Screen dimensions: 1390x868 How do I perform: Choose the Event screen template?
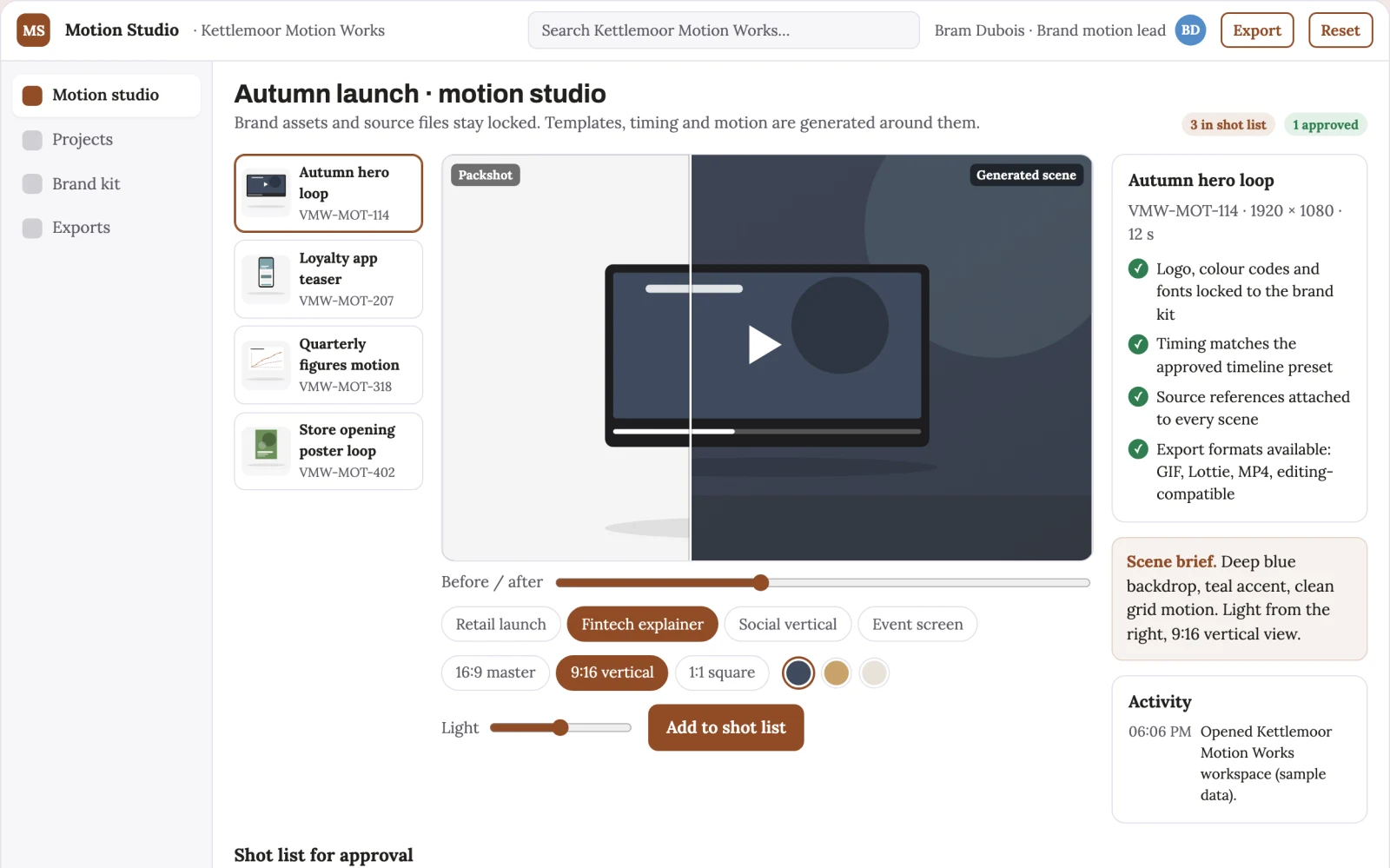click(x=917, y=625)
